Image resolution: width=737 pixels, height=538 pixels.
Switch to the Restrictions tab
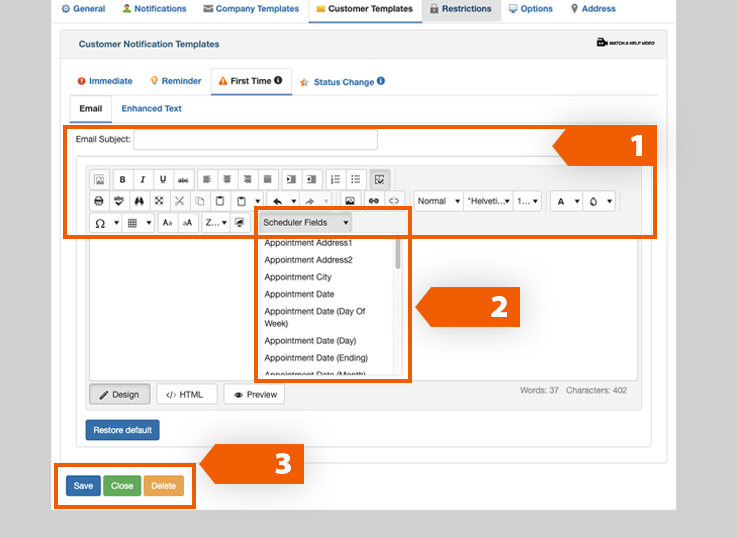click(x=460, y=9)
